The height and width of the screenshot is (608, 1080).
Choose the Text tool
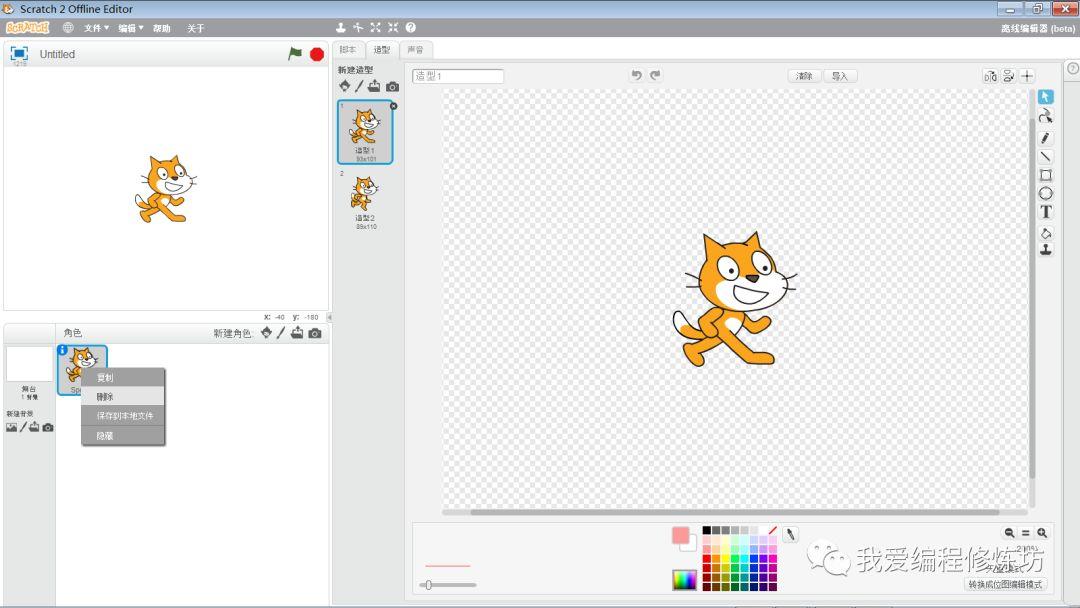pos(1046,212)
